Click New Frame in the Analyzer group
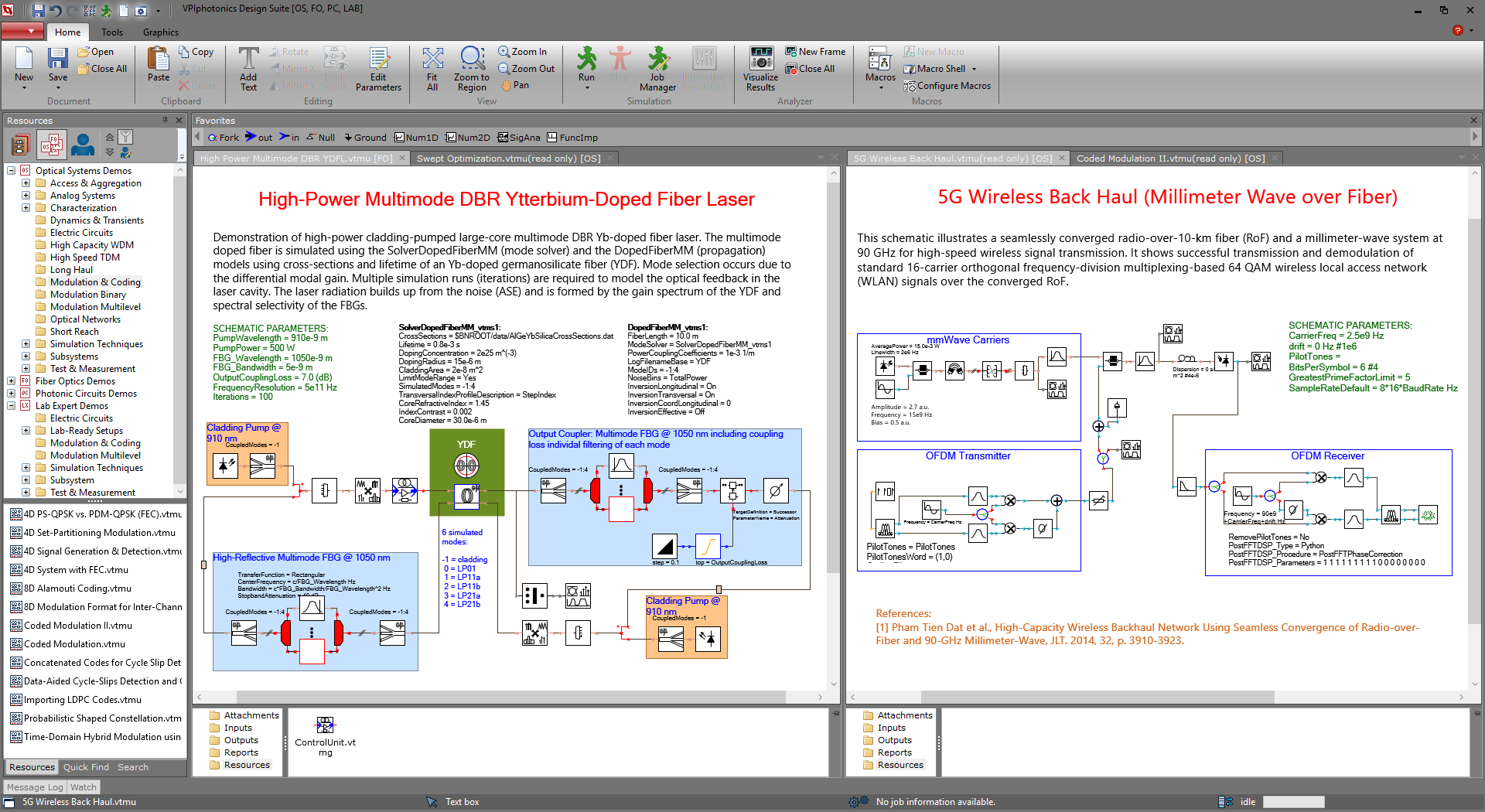 coord(816,52)
